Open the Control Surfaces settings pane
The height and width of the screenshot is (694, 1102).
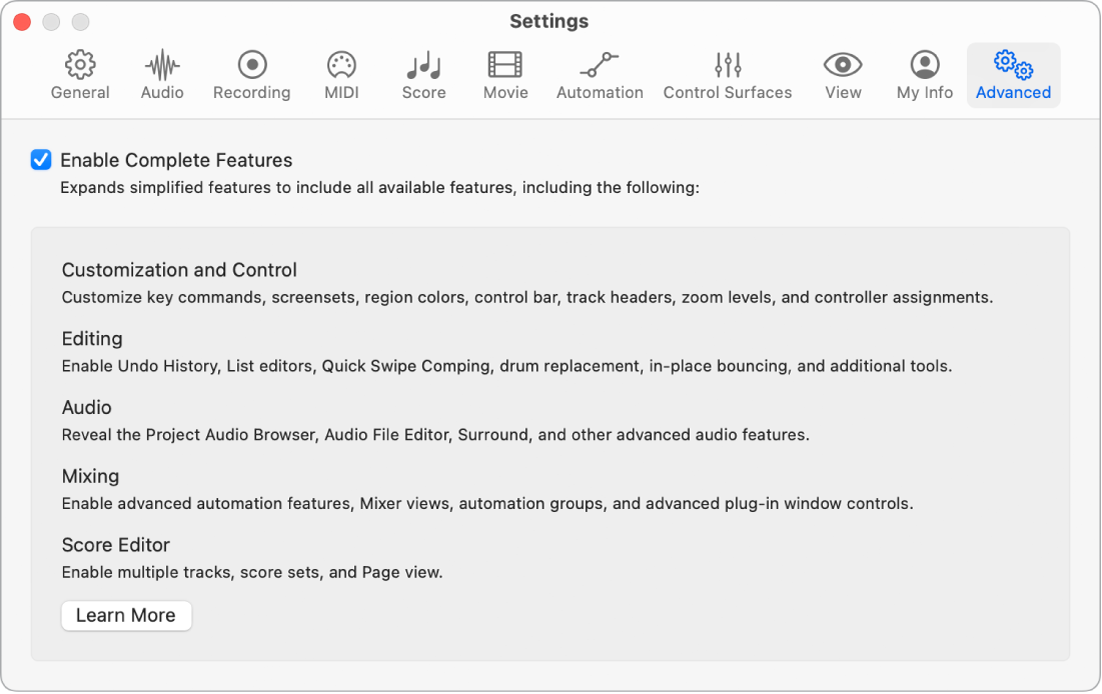pyautogui.click(x=727, y=75)
